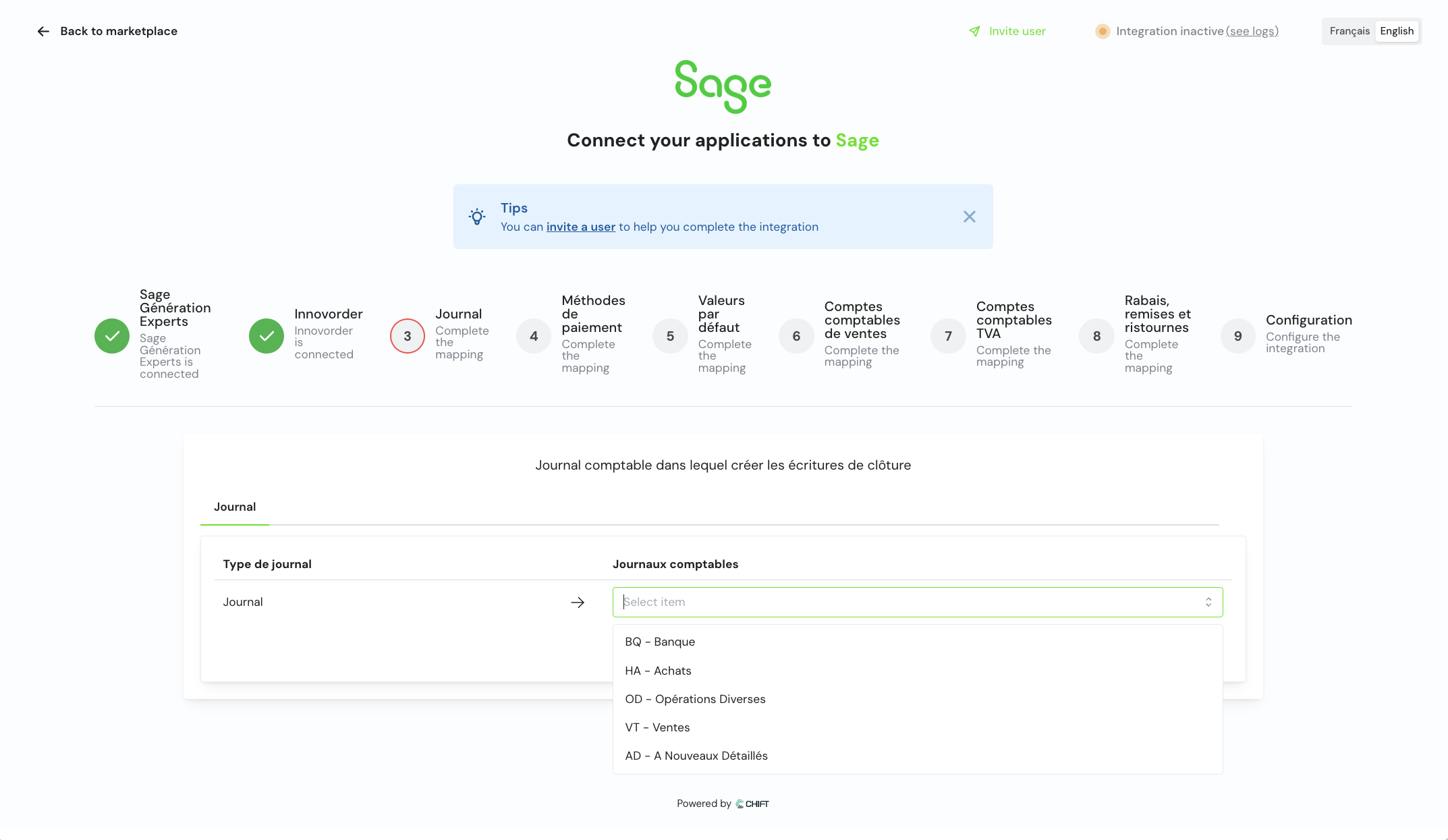Image resolution: width=1448 pixels, height=840 pixels.
Task: Select step 3 Journal circle
Action: [x=408, y=336]
